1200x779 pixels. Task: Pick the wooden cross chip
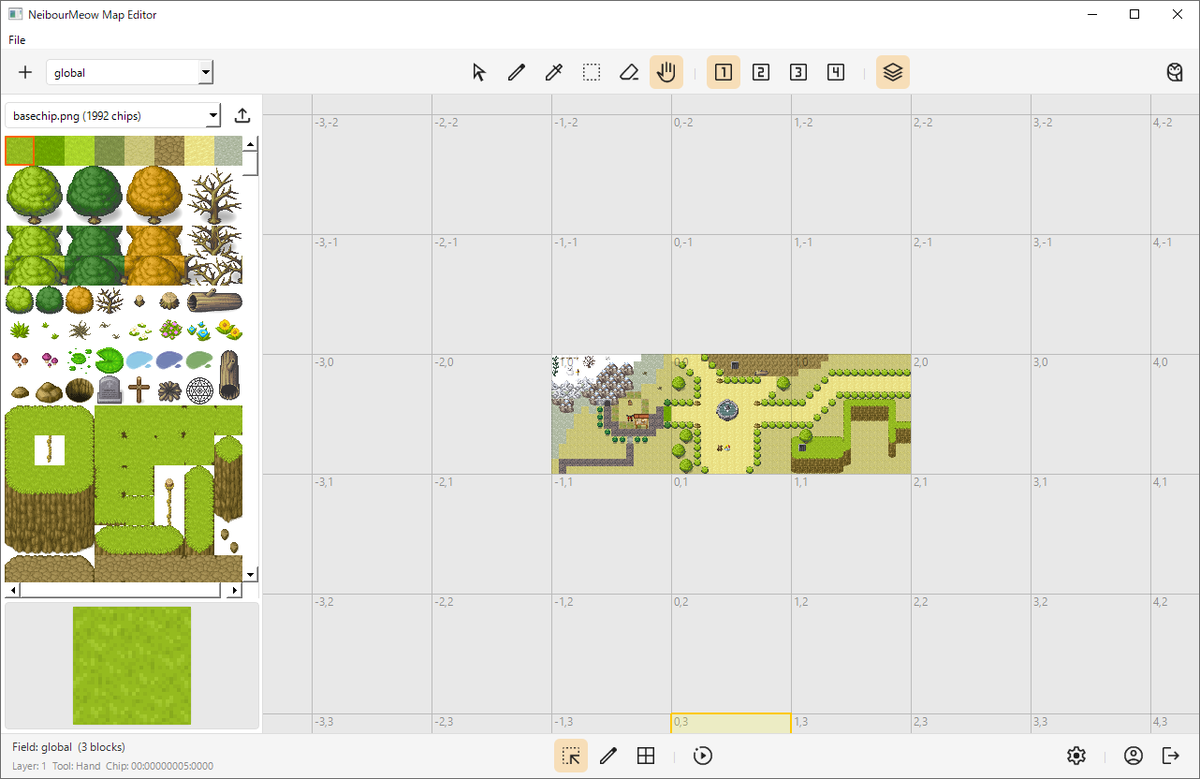[140, 390]
